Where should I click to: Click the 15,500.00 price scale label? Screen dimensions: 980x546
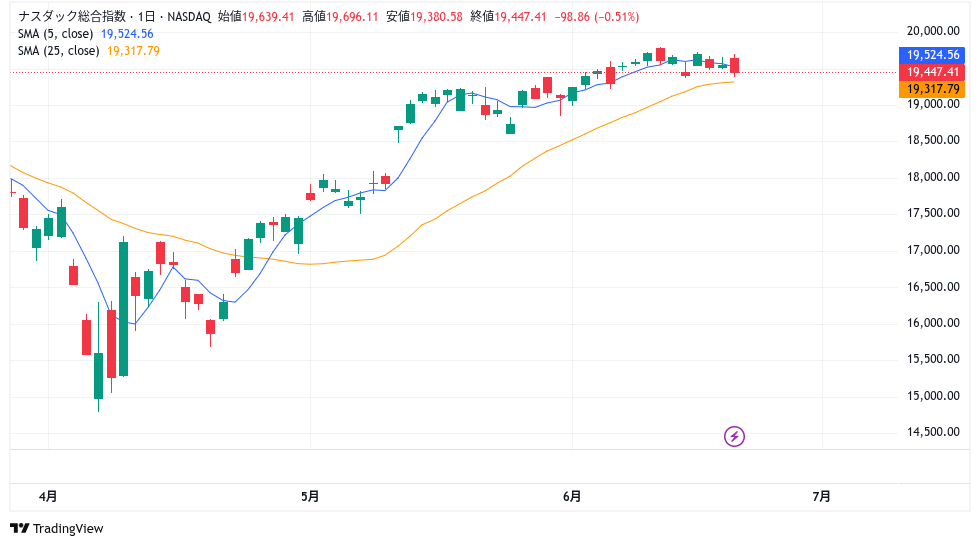click(x=933, y=359)
